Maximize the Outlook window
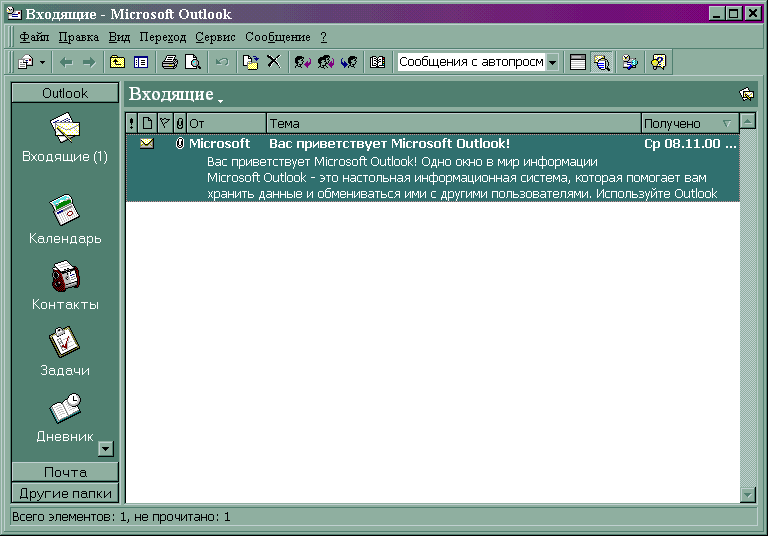Viewport: 768px width, 536px height. click(x=734, y=13)
